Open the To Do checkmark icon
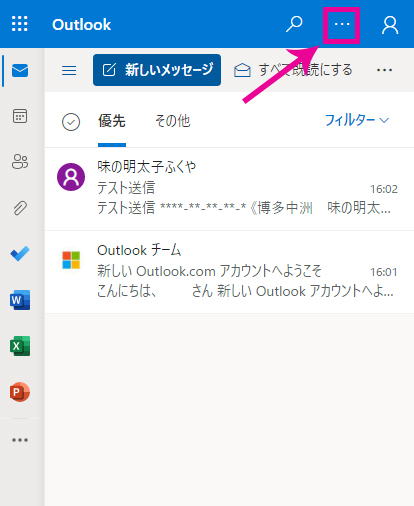Screen dimensions: 414x506 [x=20, y=254]
